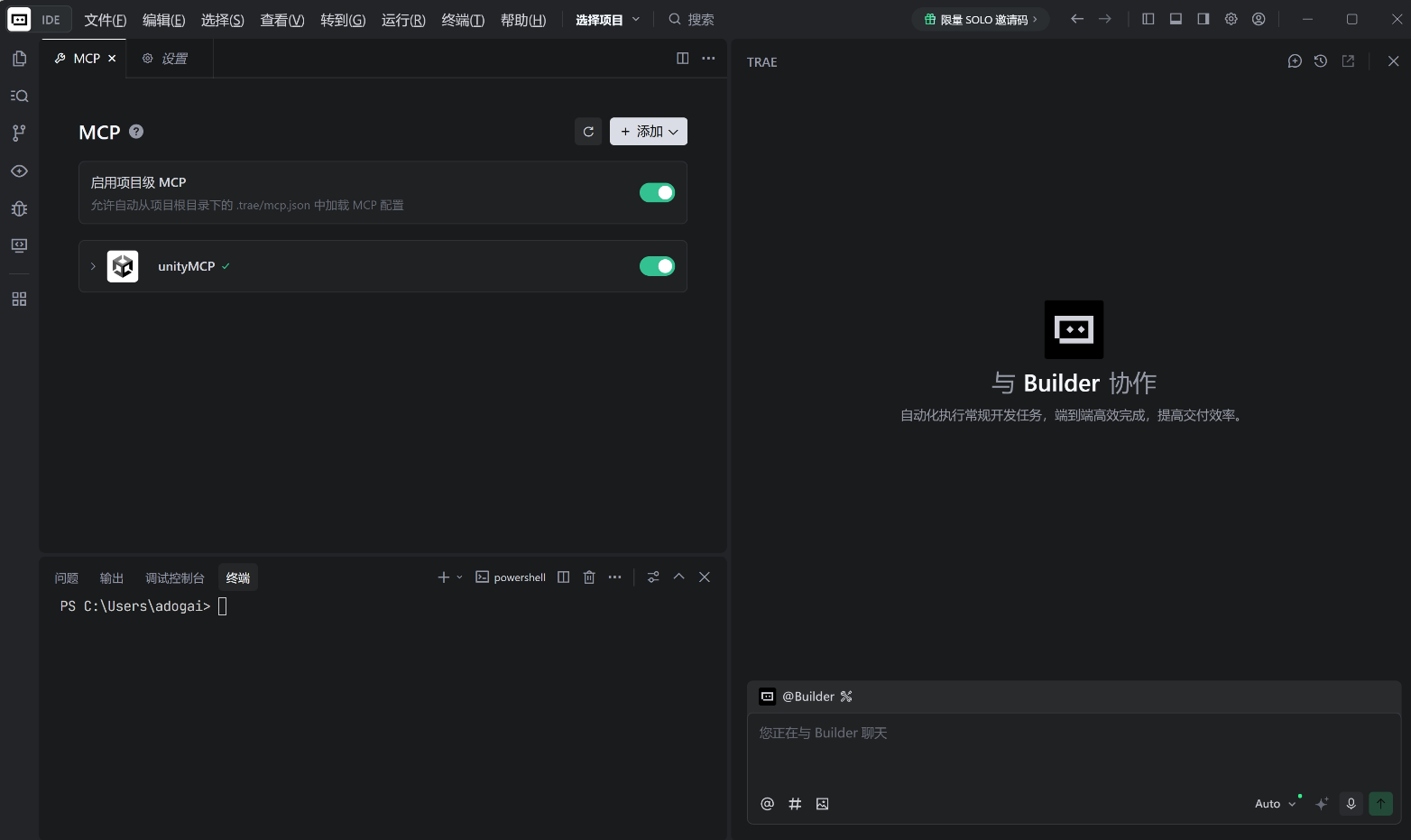Open the 选择项目 project dropdown
Viewport: 1411px width, 840px height.
coord(607,19)
